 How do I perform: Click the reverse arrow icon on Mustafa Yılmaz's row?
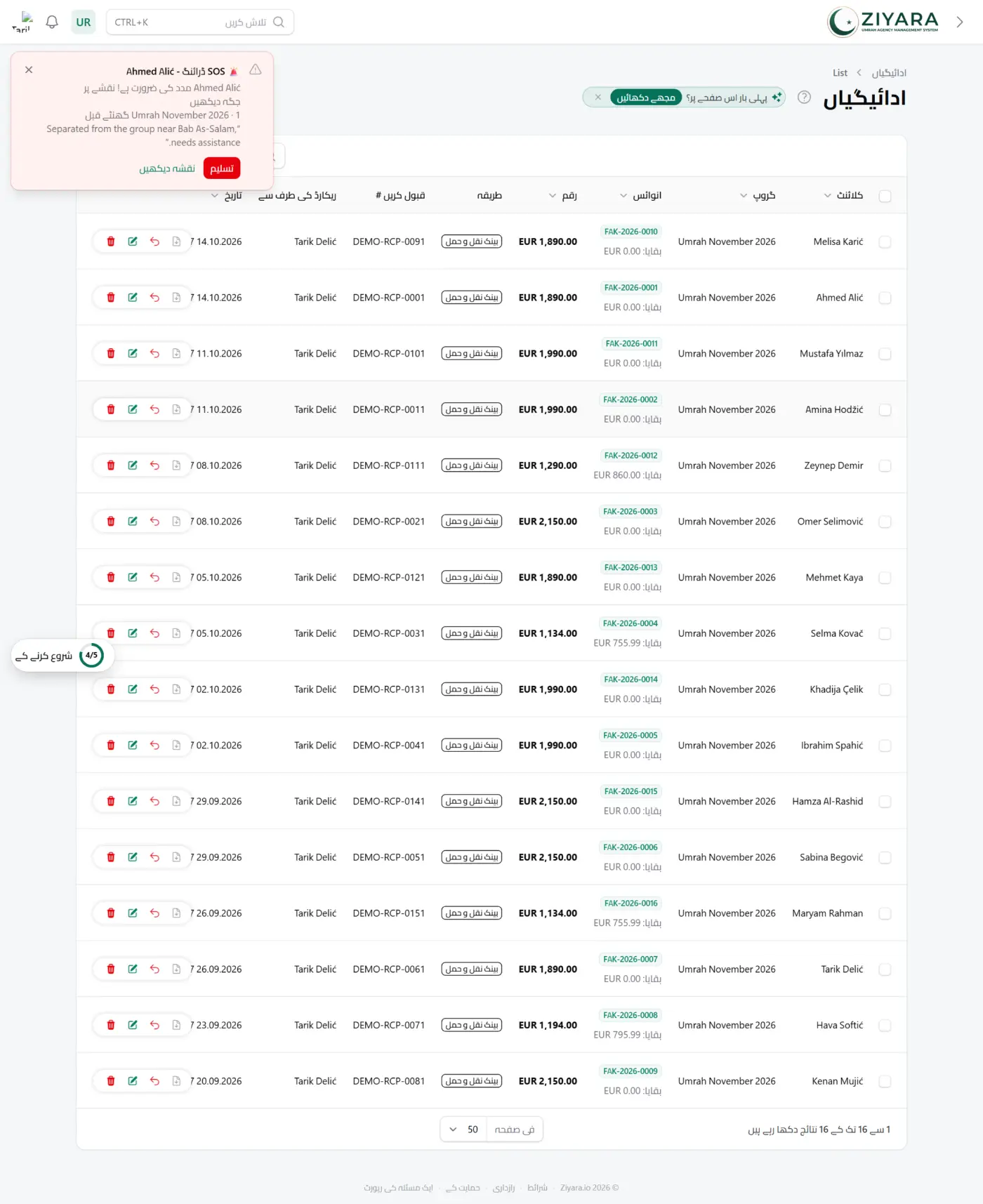point(154,354)
